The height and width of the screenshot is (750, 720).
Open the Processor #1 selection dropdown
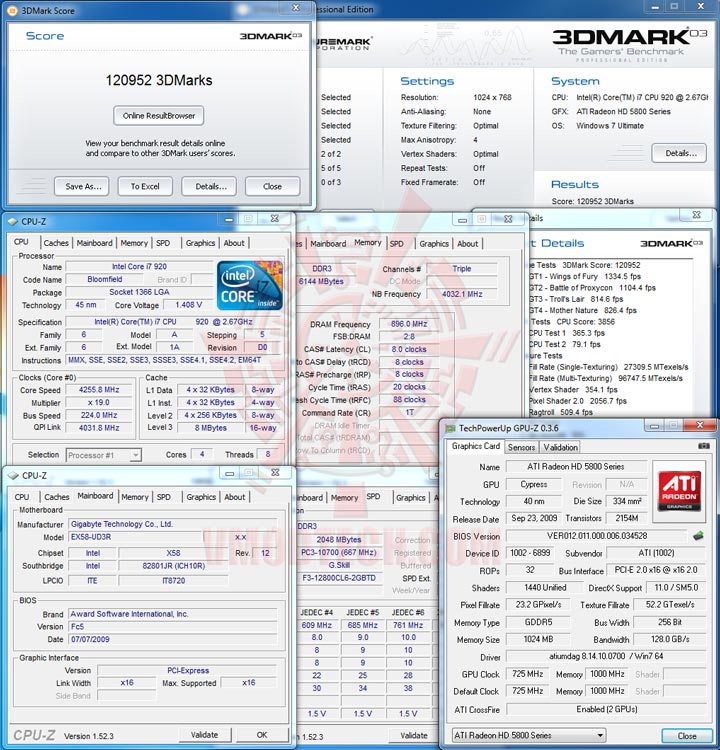click(x=103, y=455)
